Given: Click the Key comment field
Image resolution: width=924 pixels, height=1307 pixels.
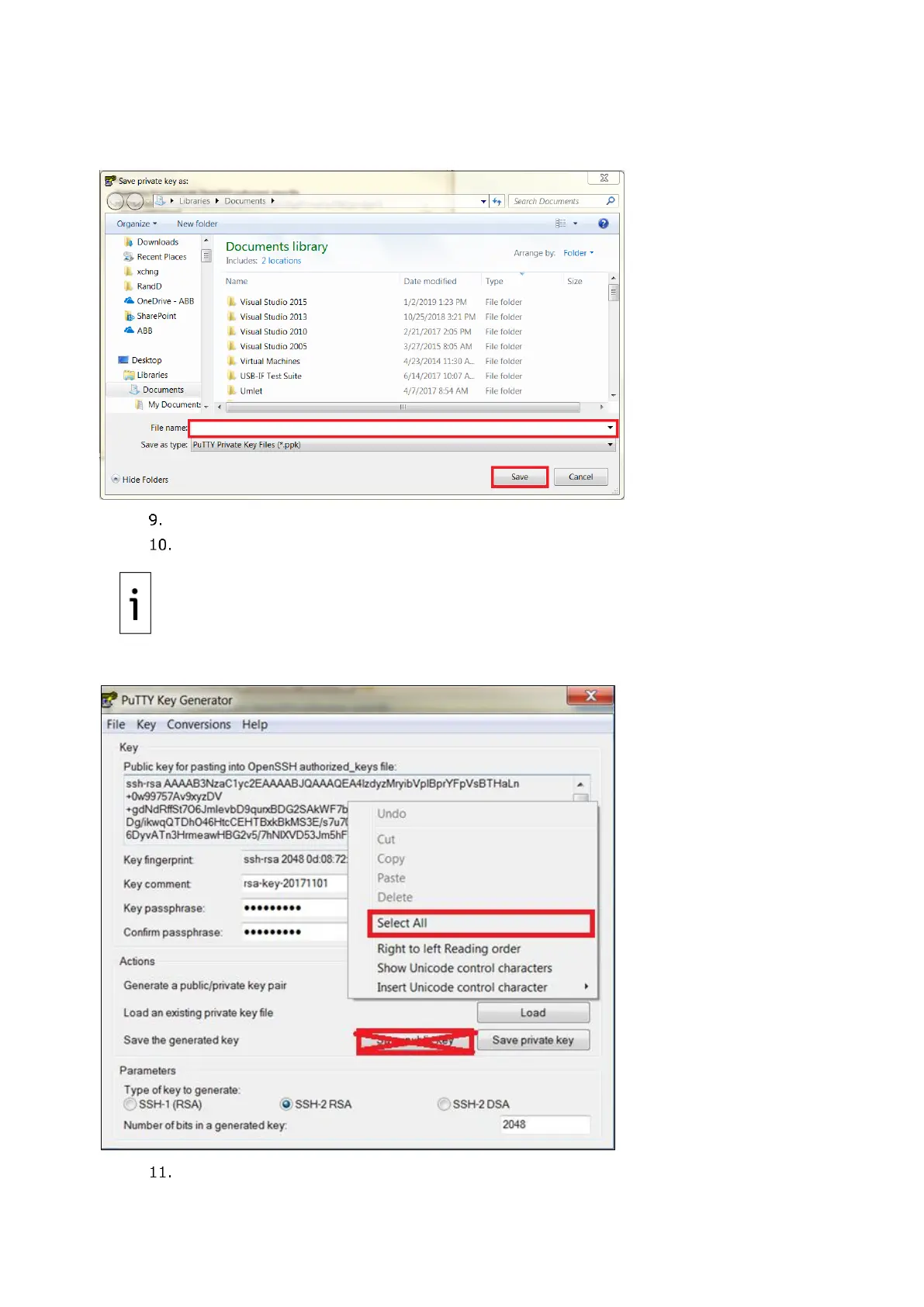Looking at the screenshot, I should 295,883.
